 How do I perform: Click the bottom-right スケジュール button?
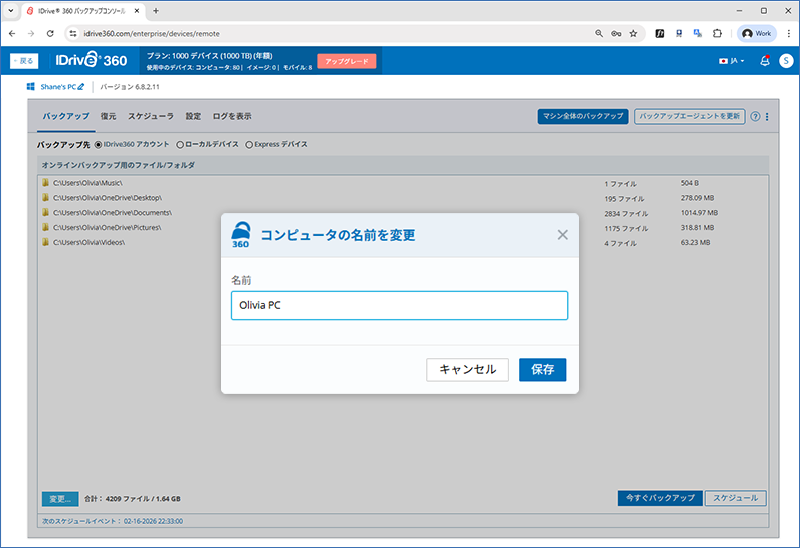tap(735, 498)
